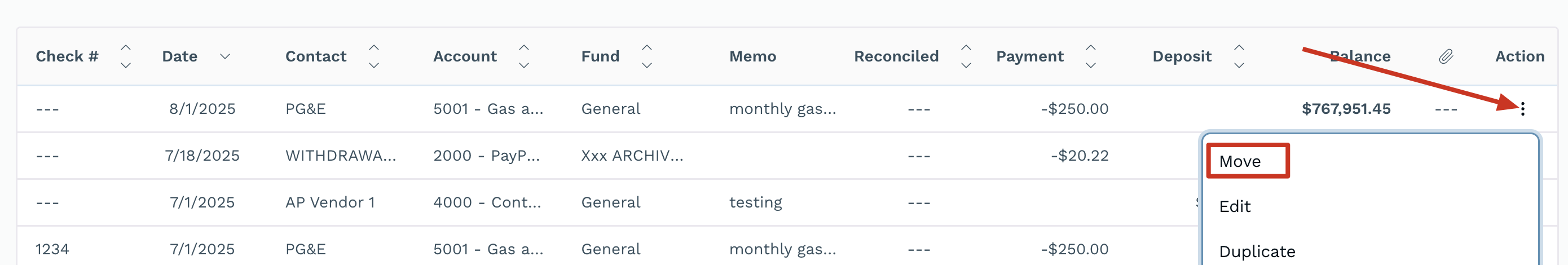Choose Edit in the action menu

pos(1235,207)
